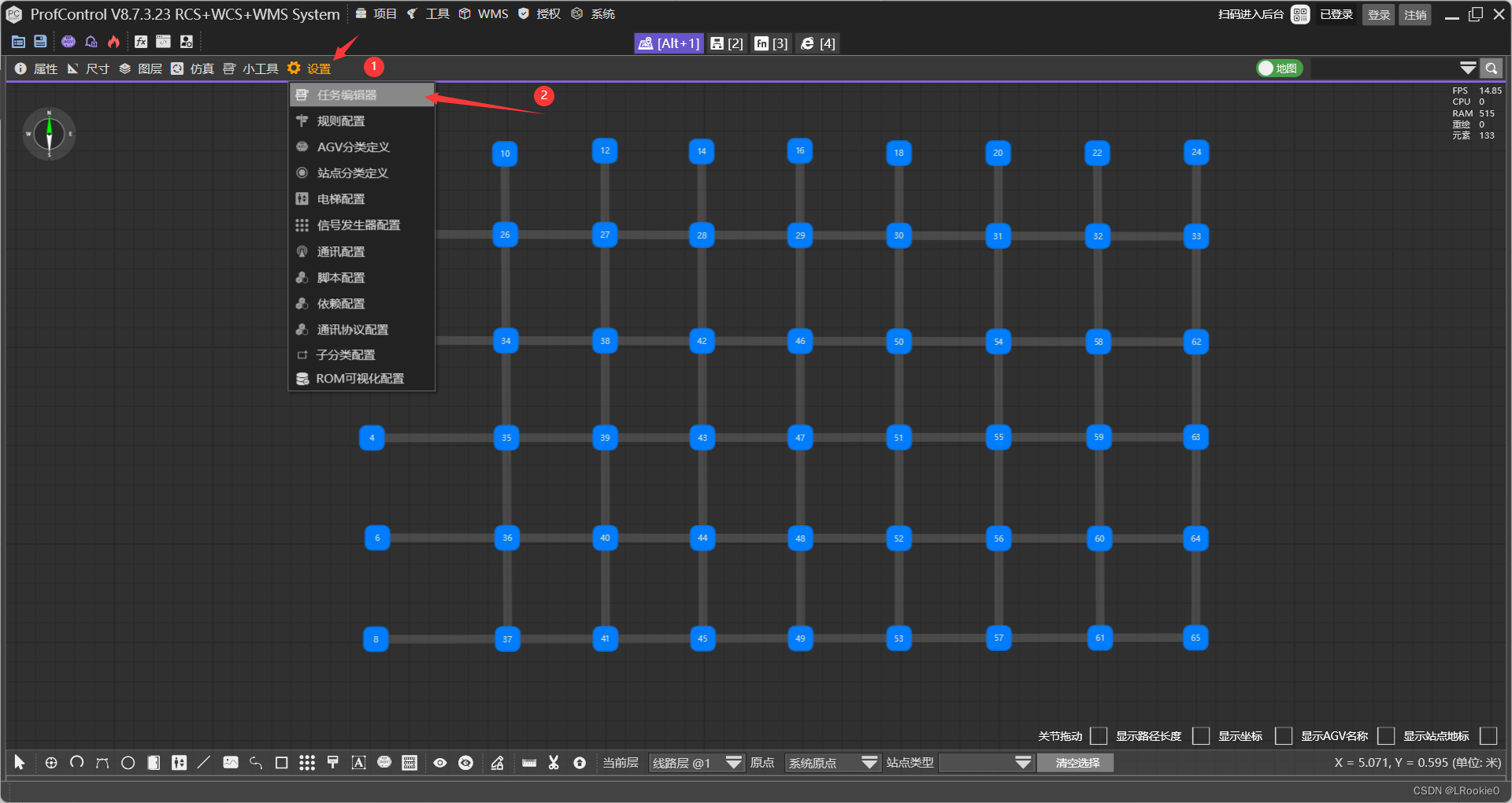Viewport: 1512px width, 803px height.
Task: Open the WMS menu
Action: pos(494,13)
